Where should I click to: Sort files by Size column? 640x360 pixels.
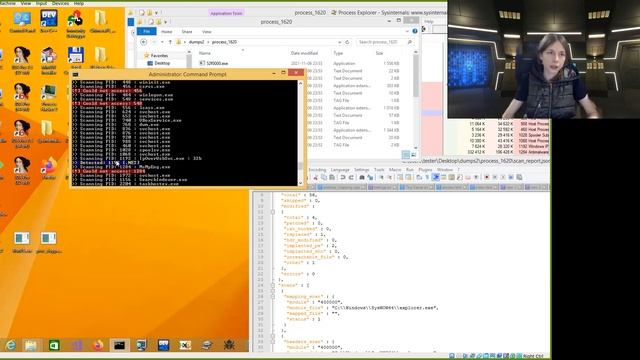(379, 53)
